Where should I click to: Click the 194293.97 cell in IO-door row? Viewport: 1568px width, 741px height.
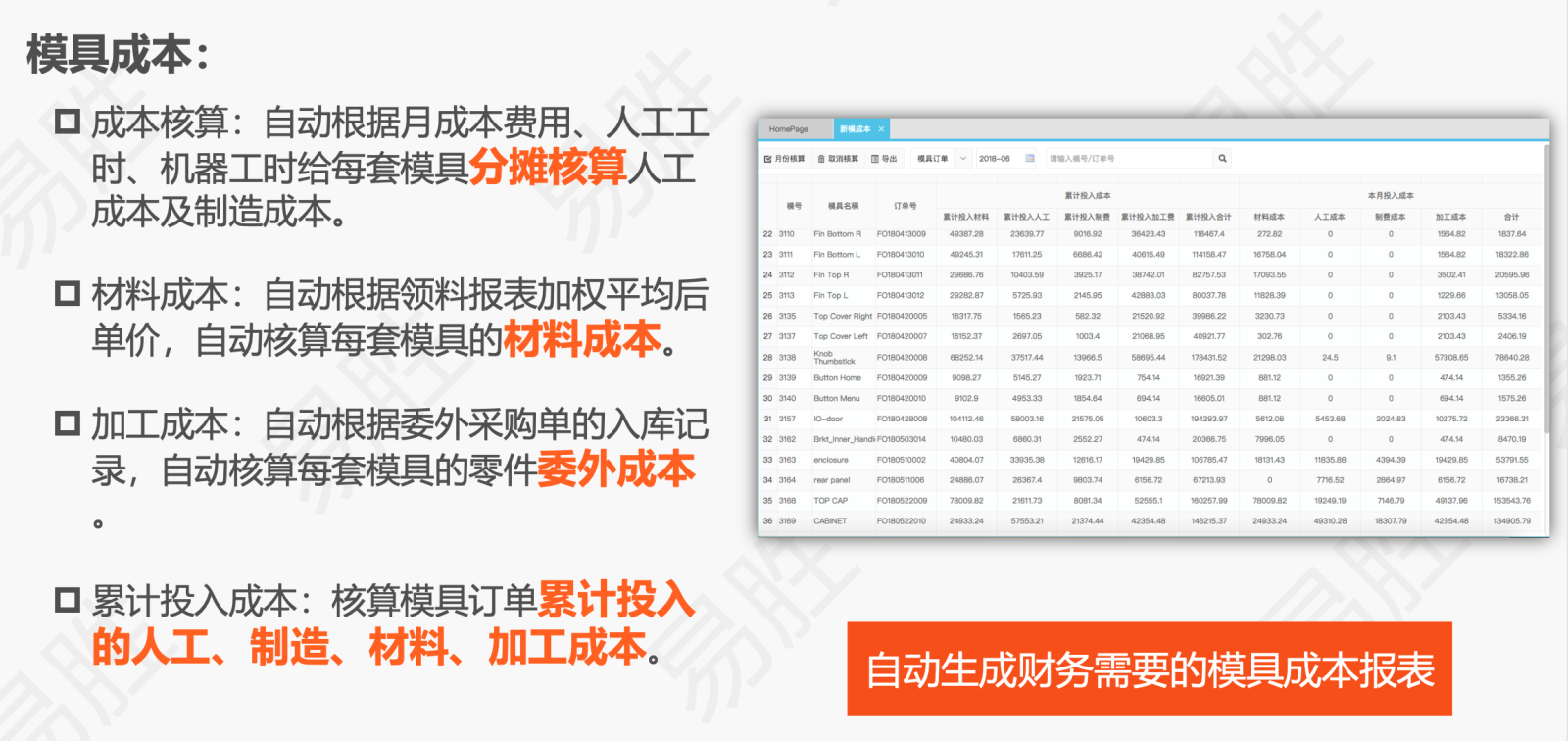click(x=1209, y=419)
